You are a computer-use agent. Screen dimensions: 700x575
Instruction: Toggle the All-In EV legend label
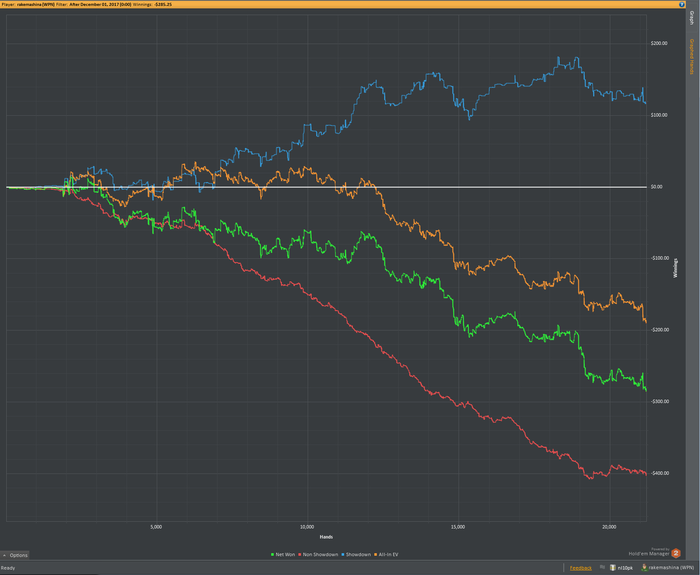388,554
